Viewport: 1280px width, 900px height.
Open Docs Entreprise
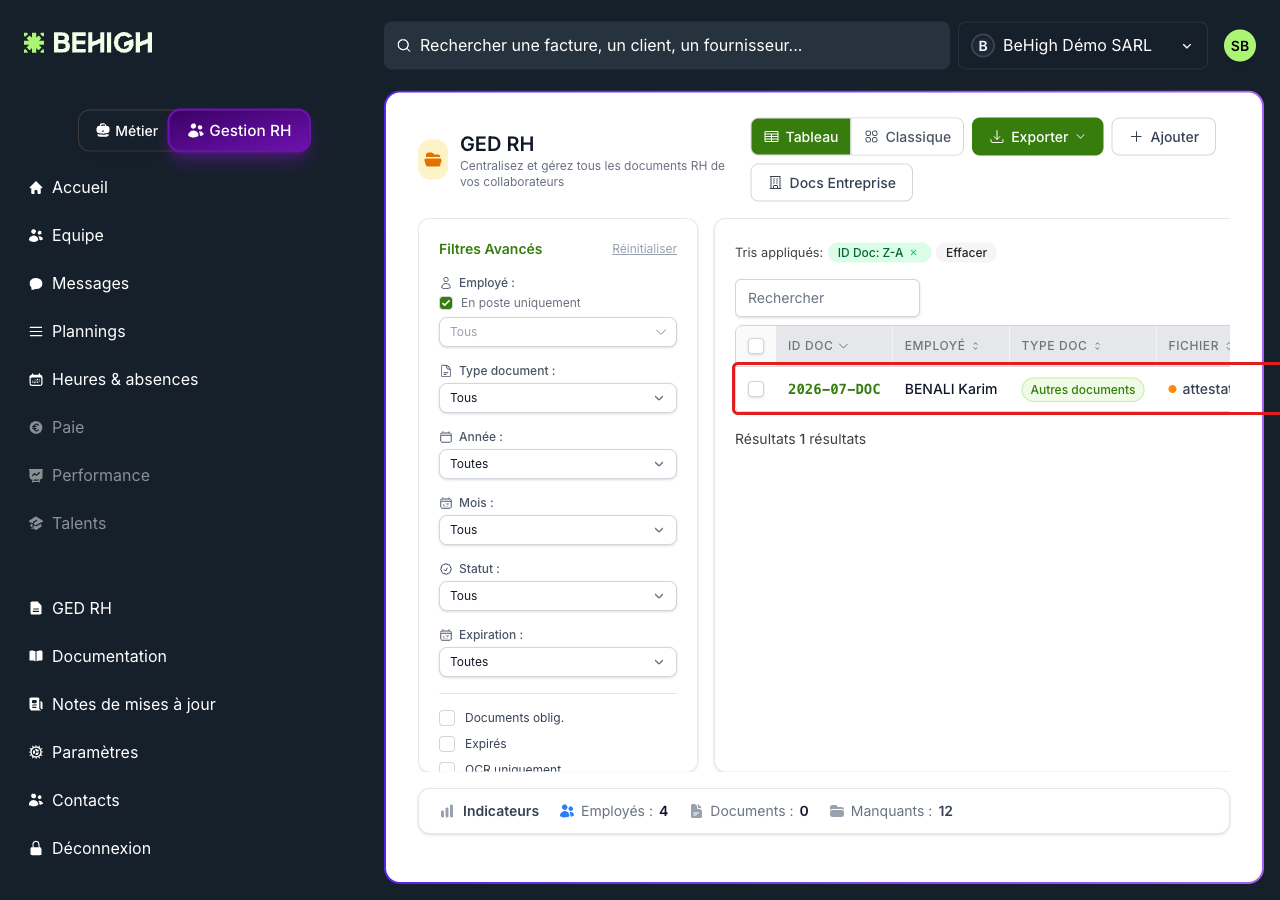(832, 183)
